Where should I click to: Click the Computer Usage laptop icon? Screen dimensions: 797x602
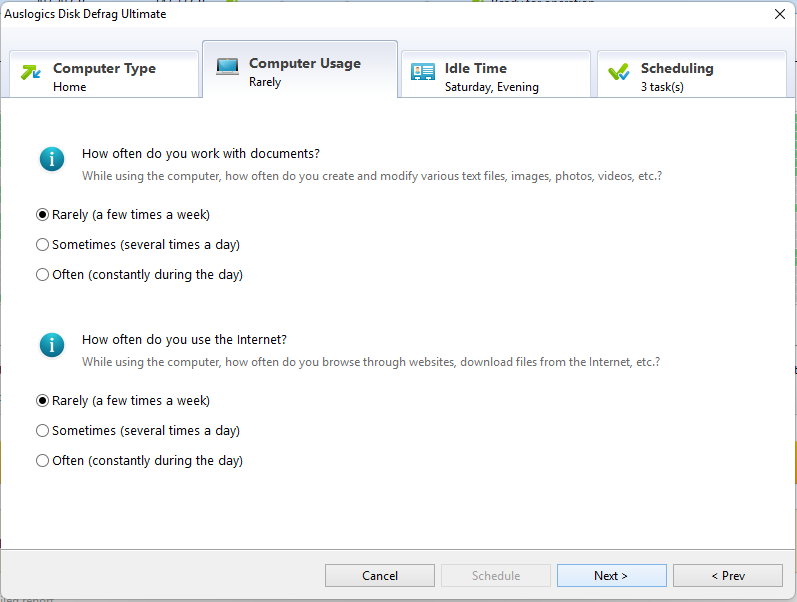pyautogui.click(x=227, y=67)
